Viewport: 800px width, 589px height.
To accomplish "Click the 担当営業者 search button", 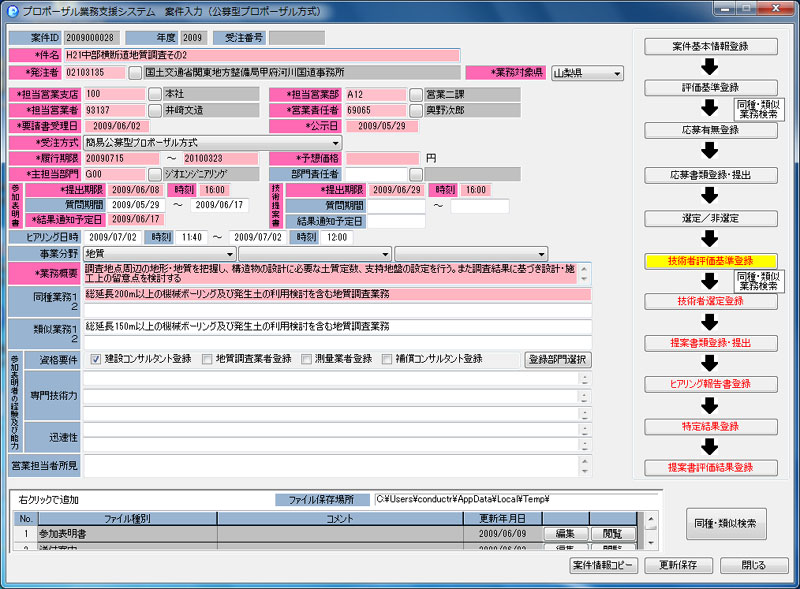I will [x=154, y=110].
